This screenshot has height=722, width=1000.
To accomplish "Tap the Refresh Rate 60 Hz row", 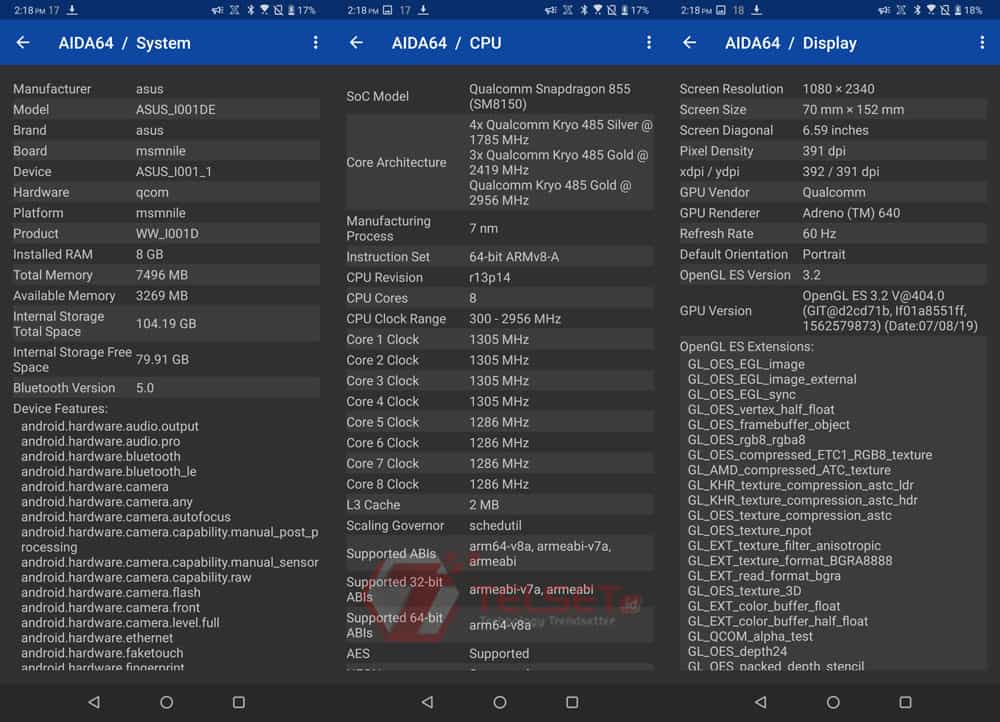I will coord(832,234).
